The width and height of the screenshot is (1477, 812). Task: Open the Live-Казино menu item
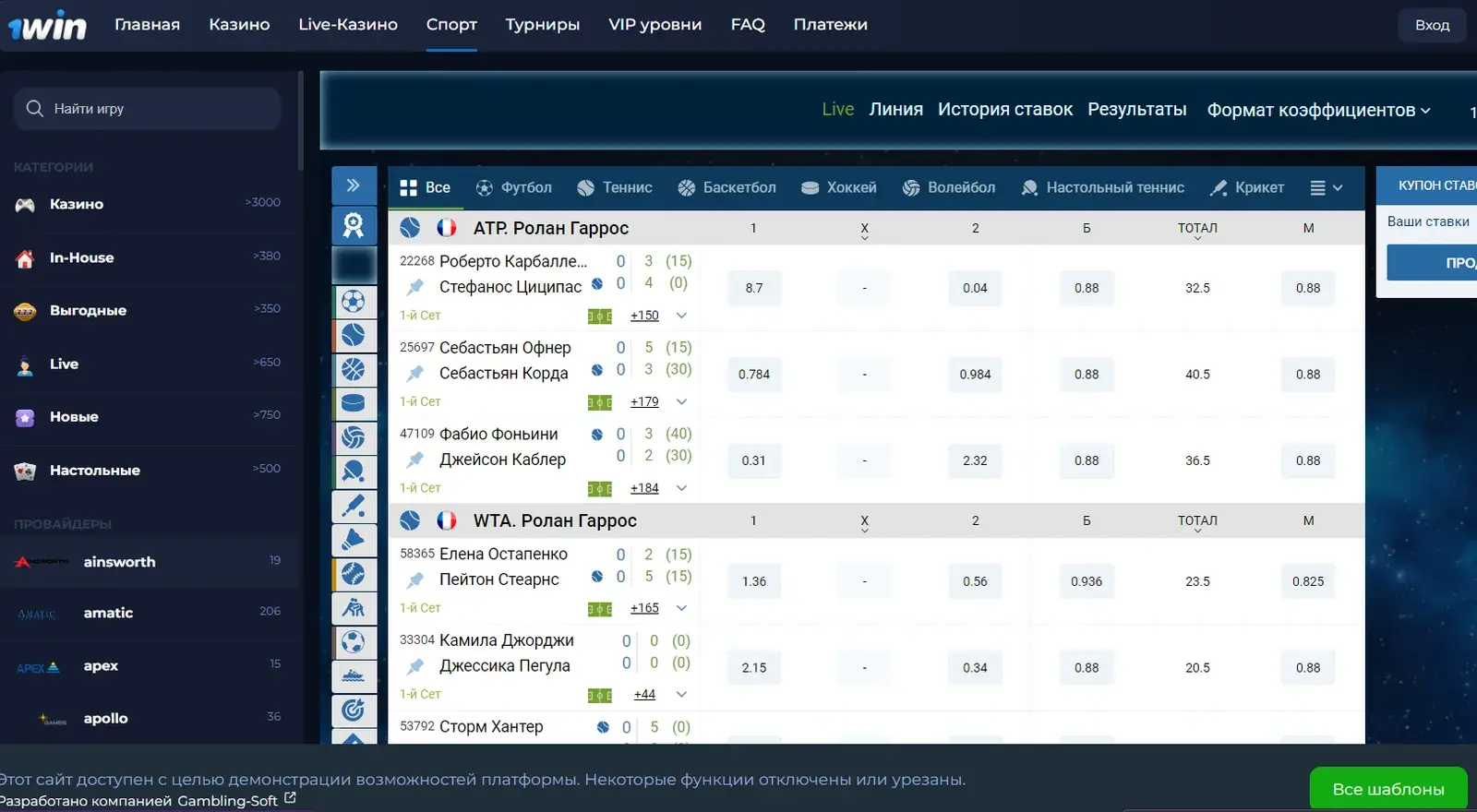(348, 25)
